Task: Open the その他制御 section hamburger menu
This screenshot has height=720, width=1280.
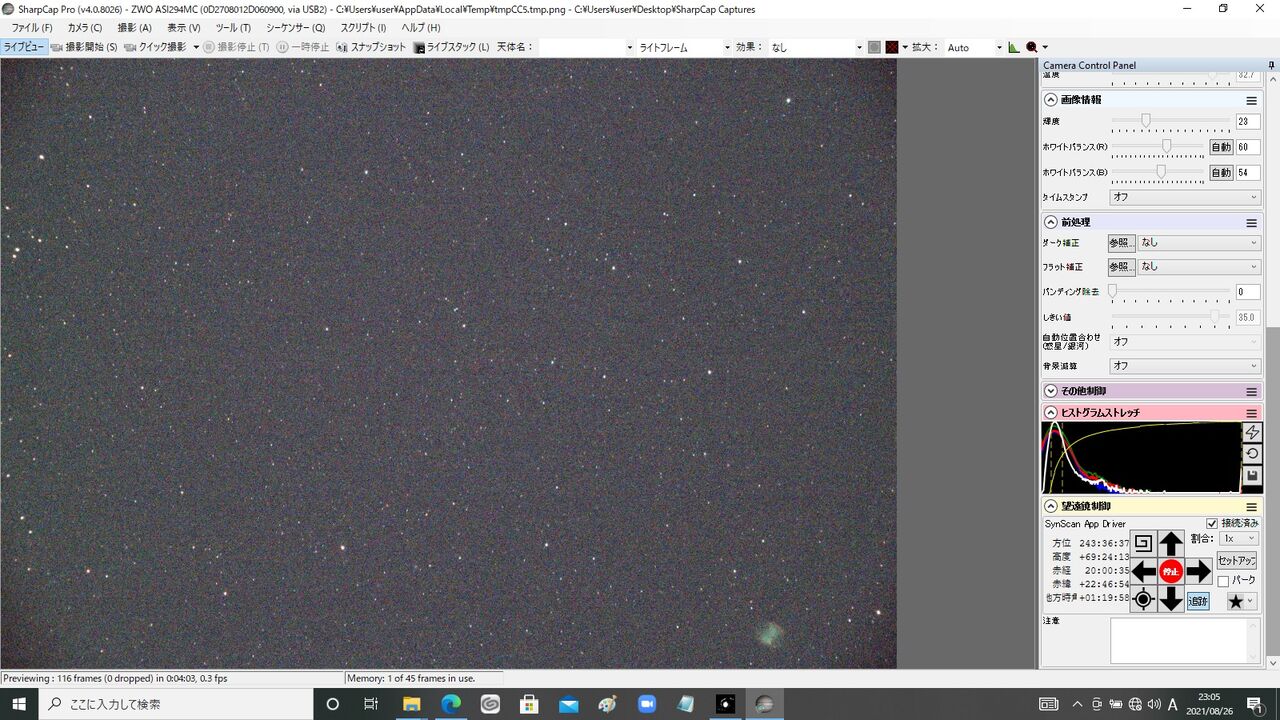Action: (x=1251, y=391)
